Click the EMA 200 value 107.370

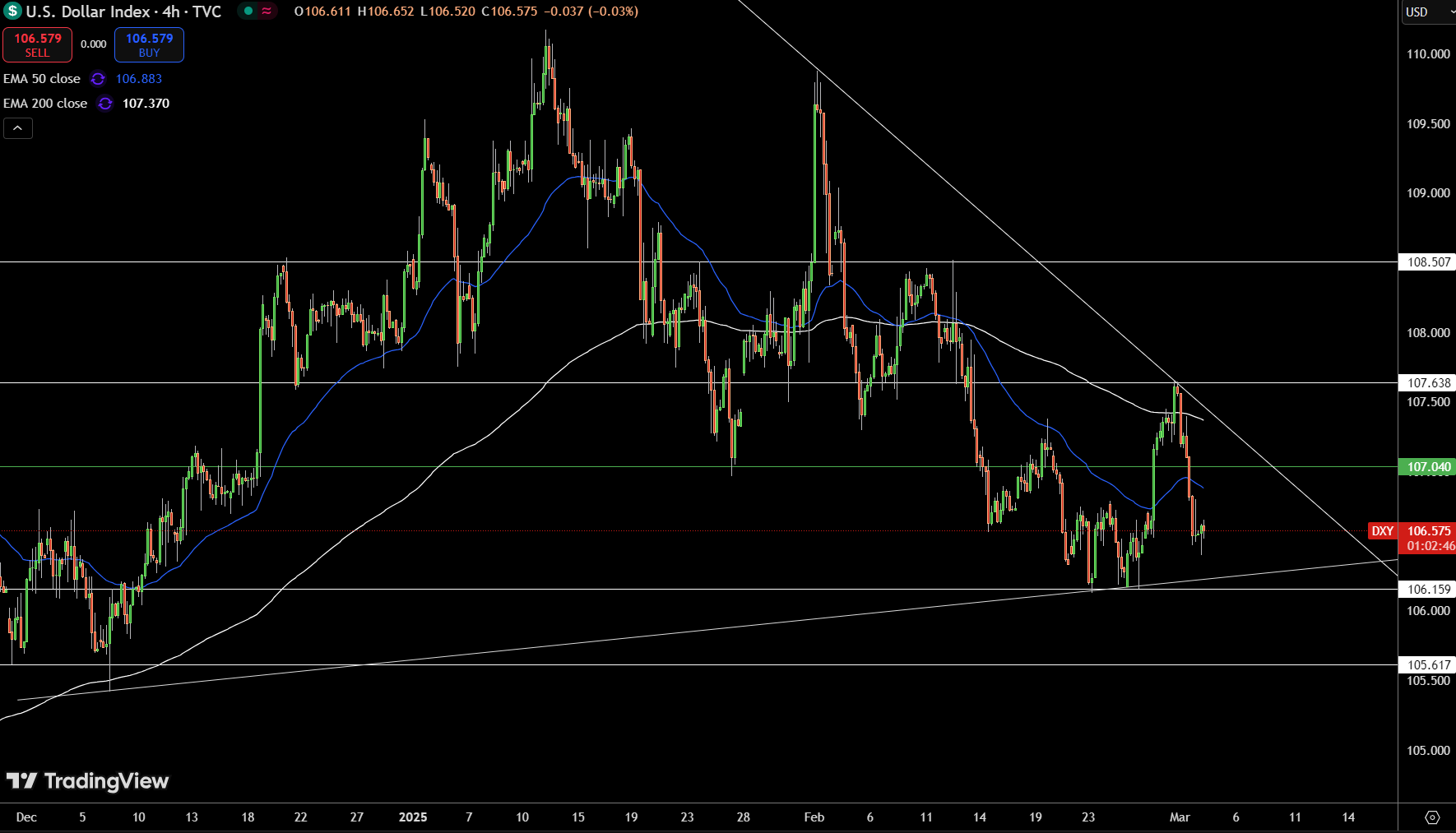click(x=146, y=104)
